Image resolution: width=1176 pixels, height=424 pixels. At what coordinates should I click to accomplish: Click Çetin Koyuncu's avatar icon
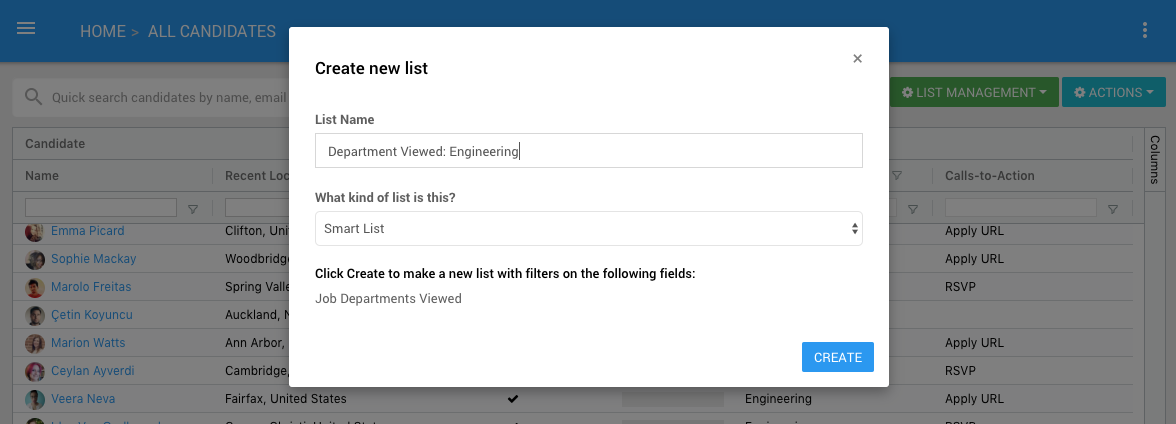[35, 316]
